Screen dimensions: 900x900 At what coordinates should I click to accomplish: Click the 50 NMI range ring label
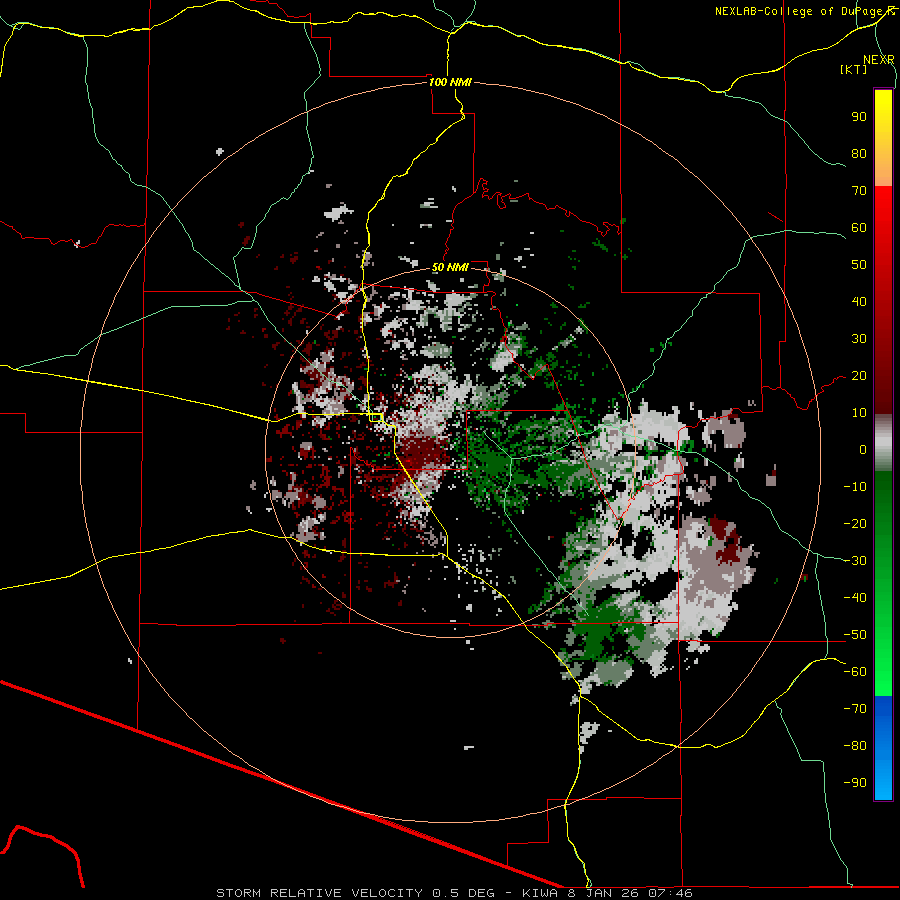451,267
